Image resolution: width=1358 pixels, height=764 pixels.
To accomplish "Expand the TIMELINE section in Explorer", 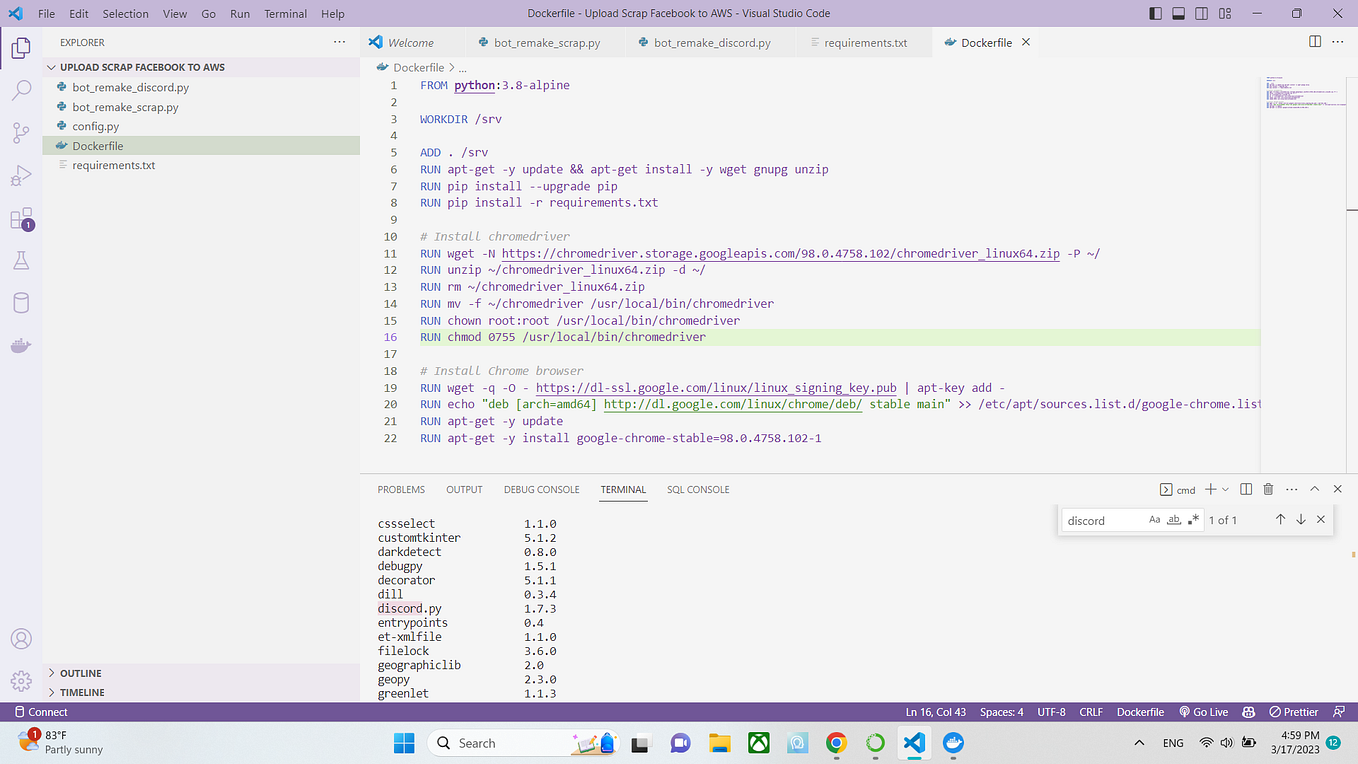I will click(80, 691).
